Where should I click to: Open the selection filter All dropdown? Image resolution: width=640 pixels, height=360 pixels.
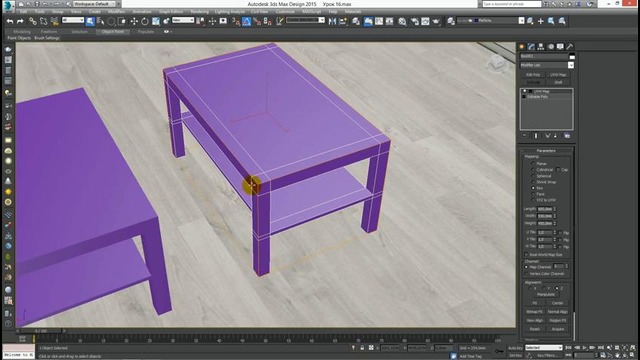[x=73, y=20]
